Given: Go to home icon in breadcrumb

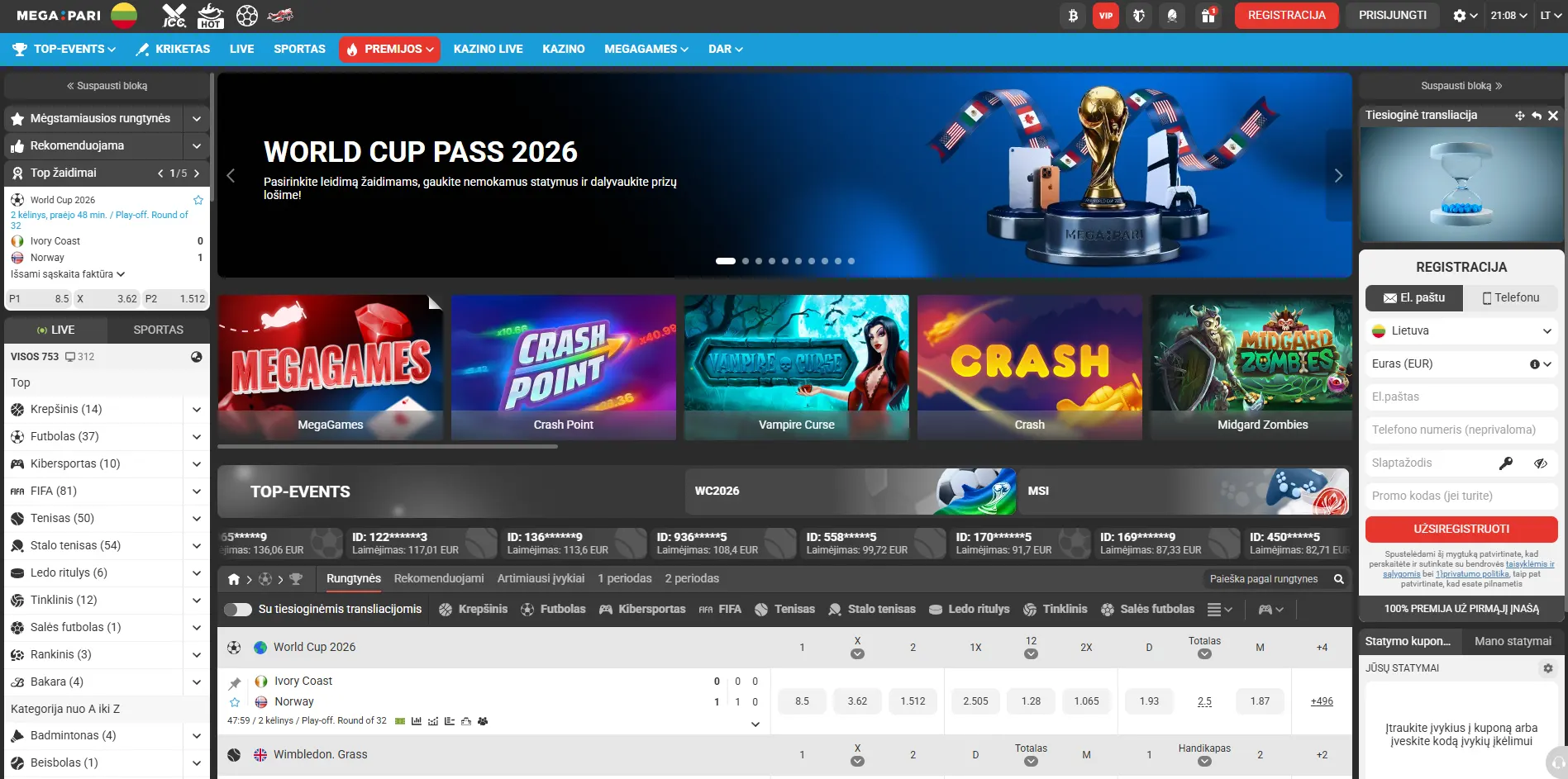Looking at the screenshot, I should tap(234, 579).
